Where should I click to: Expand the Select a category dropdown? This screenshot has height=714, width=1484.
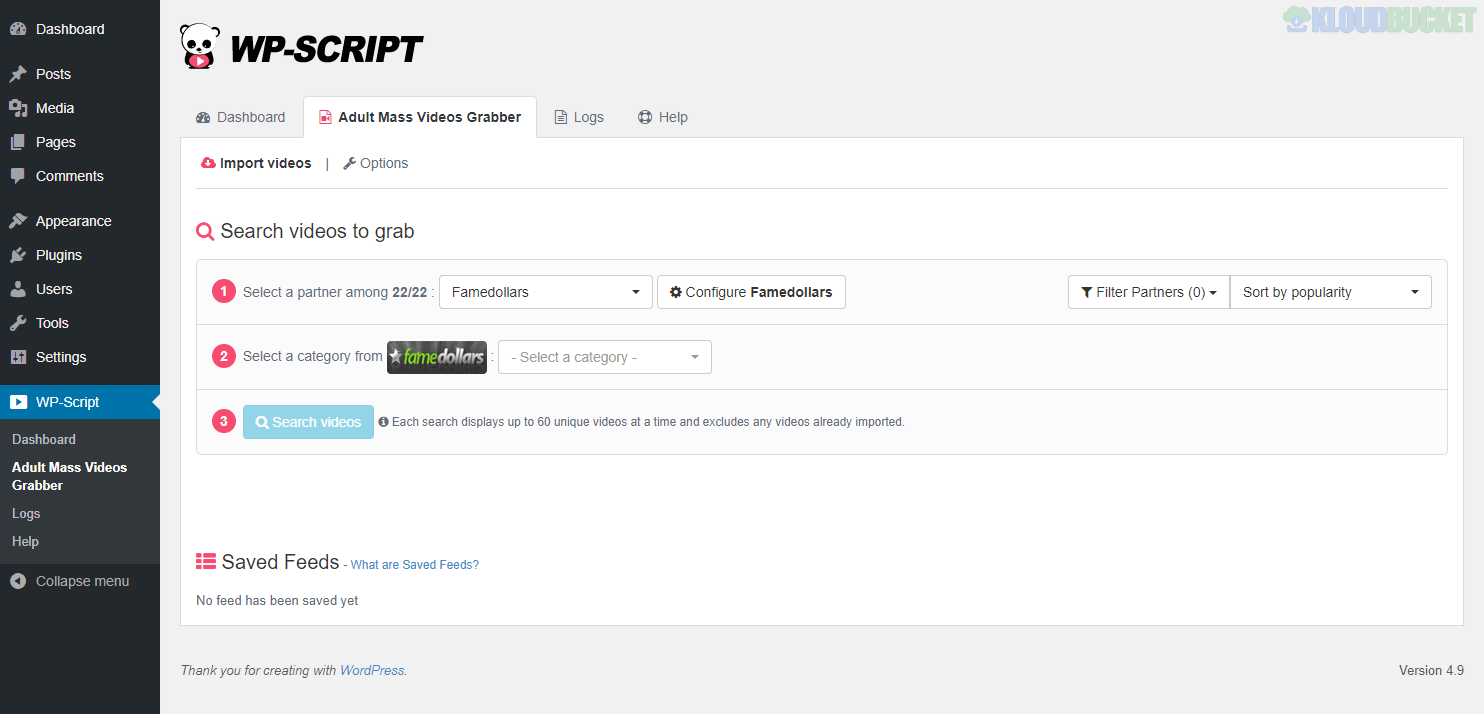pyautogui.click(x=604, y=357)
